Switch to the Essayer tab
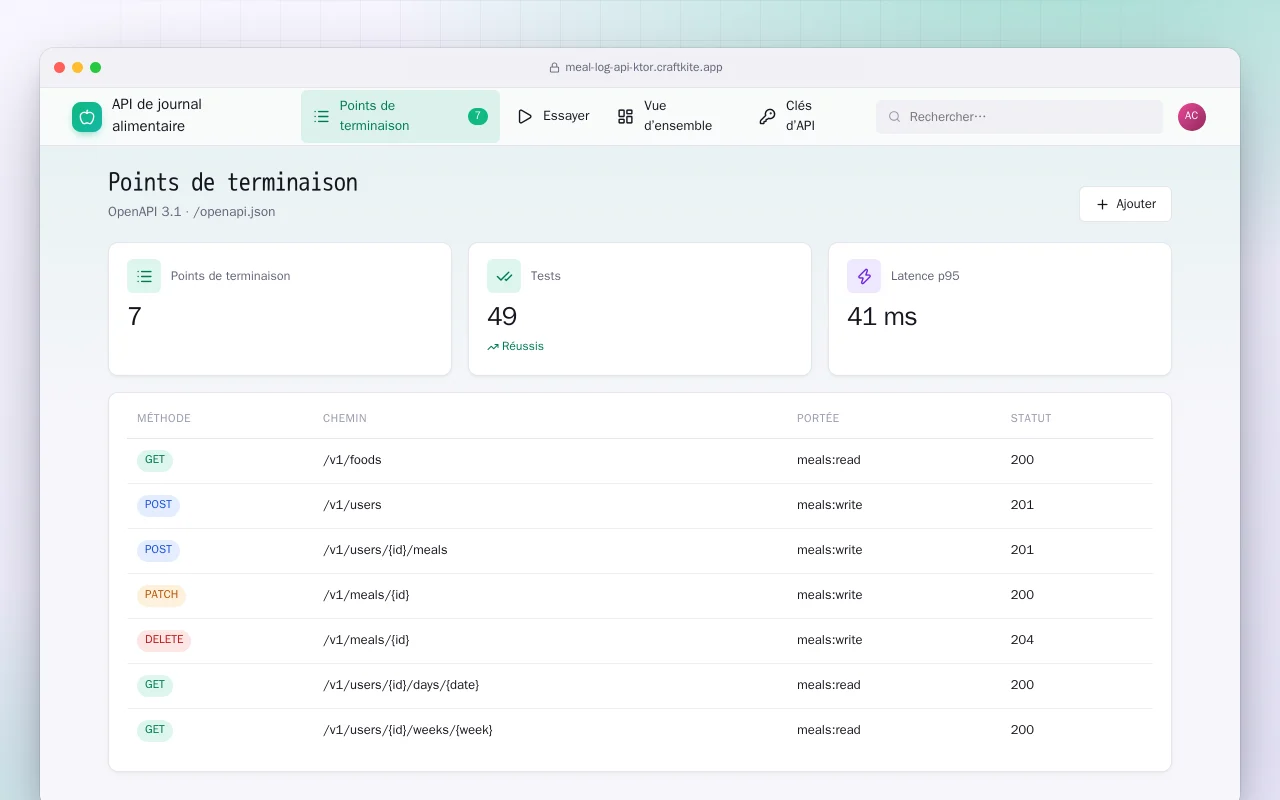Image resolution: width=1280 pixels, height=800 pixels. coord(553,116)
